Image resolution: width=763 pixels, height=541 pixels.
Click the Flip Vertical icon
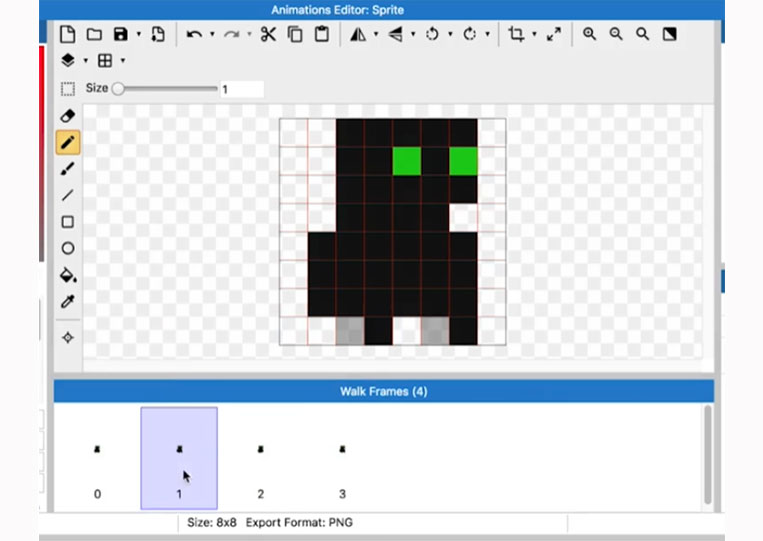pyautogui.click(x=396, y=34)
